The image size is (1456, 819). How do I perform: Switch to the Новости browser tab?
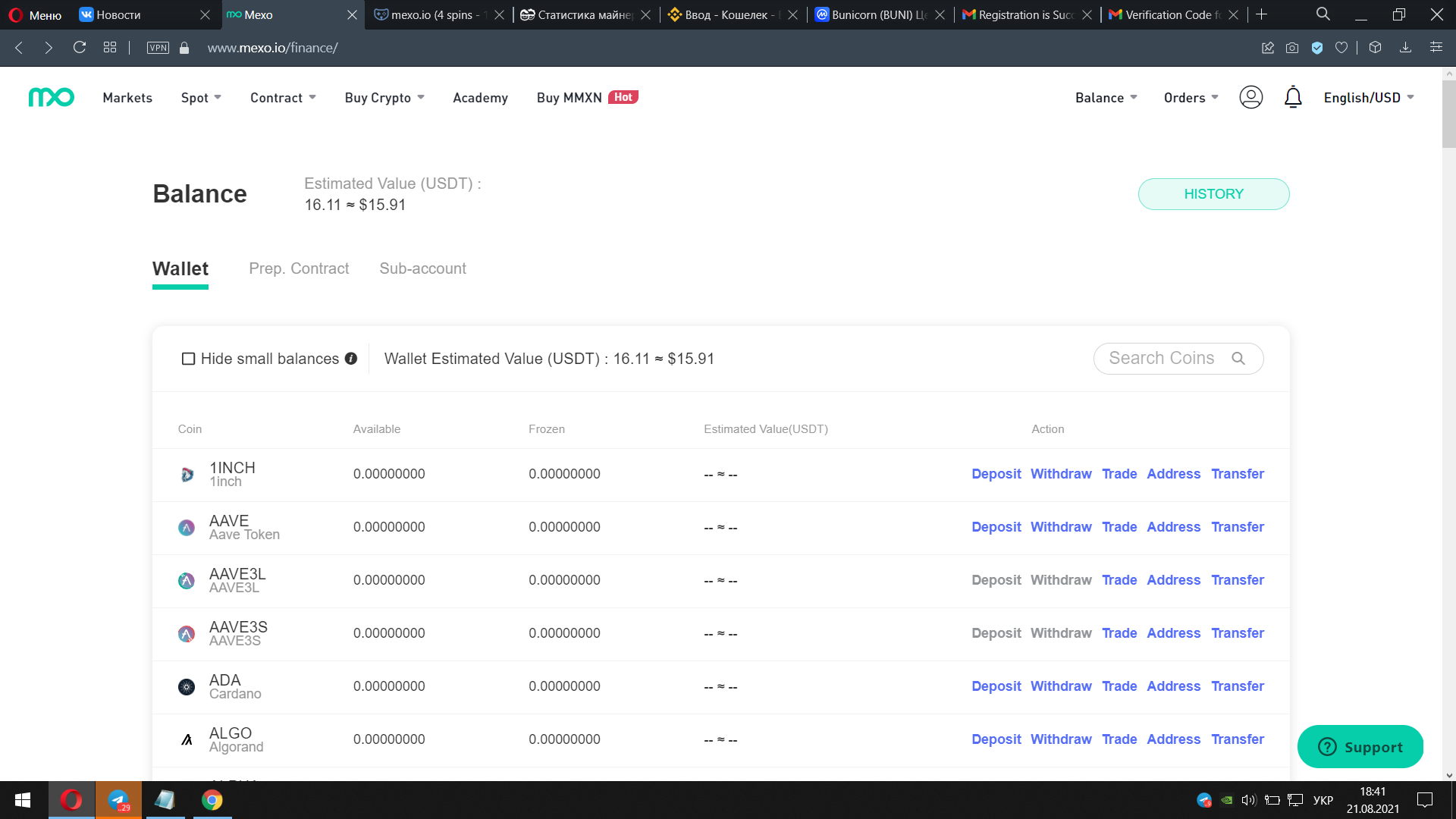(x=144, y=14)
